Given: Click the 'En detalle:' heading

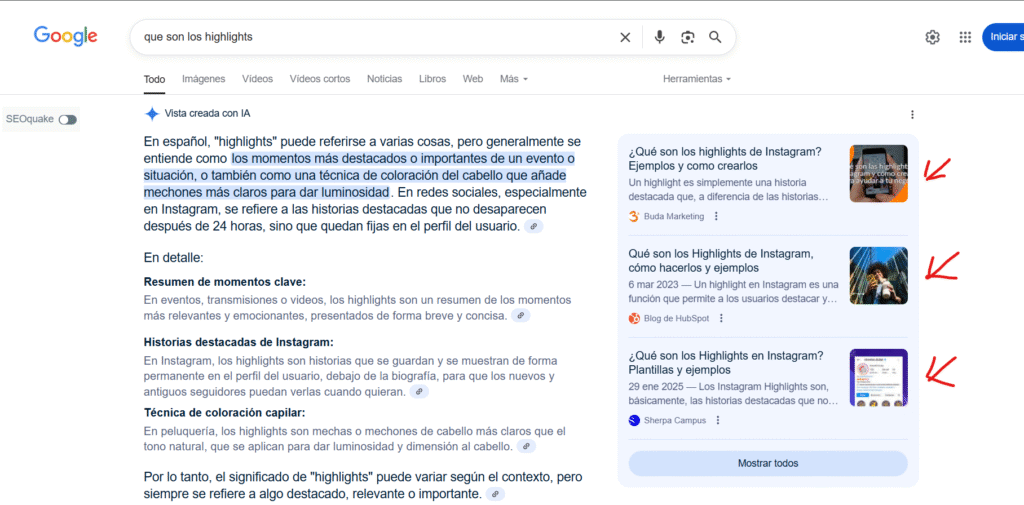Looking at the screenshot, I should click(x=174, y=258).
